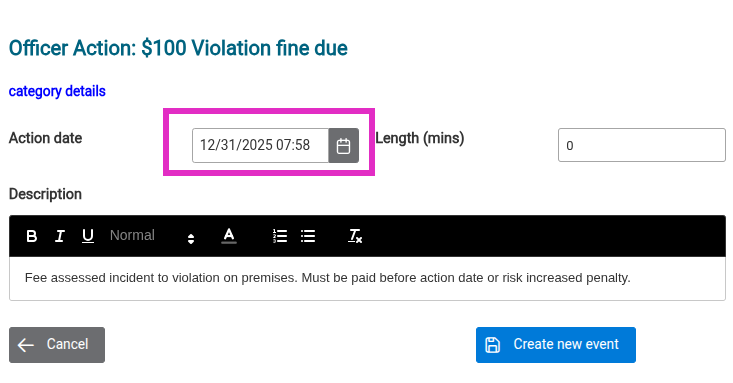
Task: Clear text formatting in the editor
Action: pos(355,236)
